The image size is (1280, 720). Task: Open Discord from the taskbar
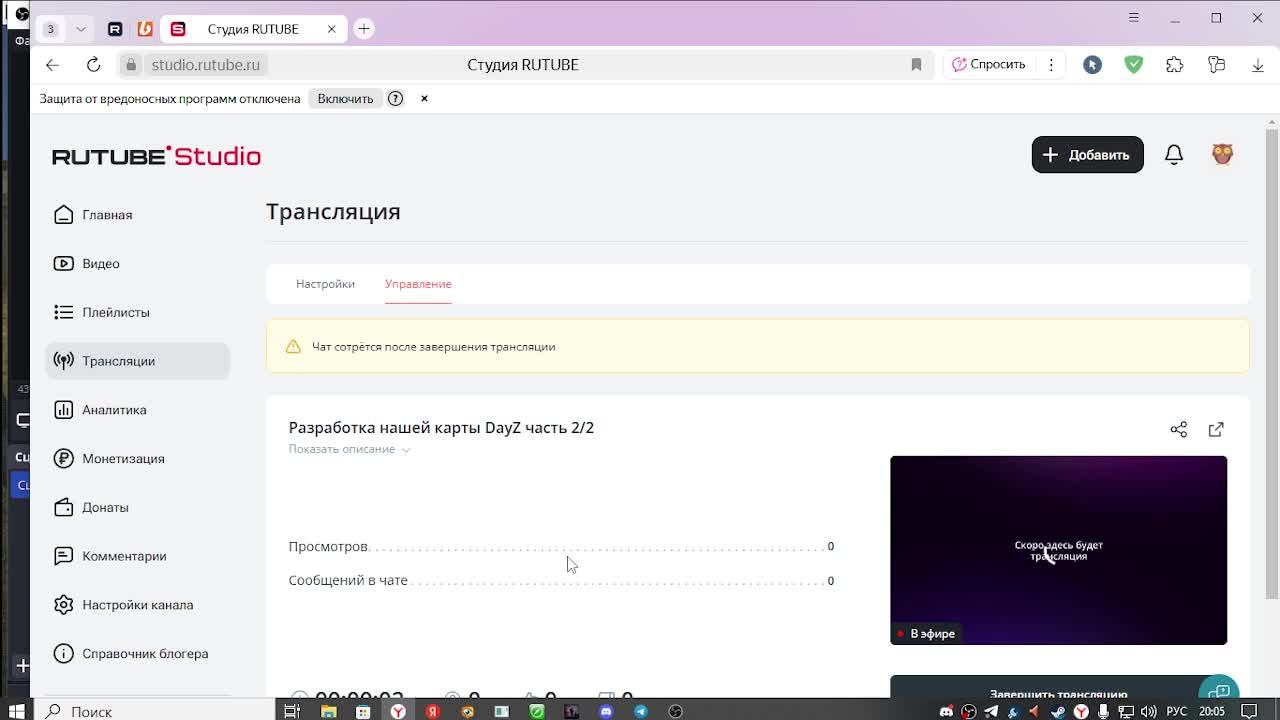coord(606,711)
